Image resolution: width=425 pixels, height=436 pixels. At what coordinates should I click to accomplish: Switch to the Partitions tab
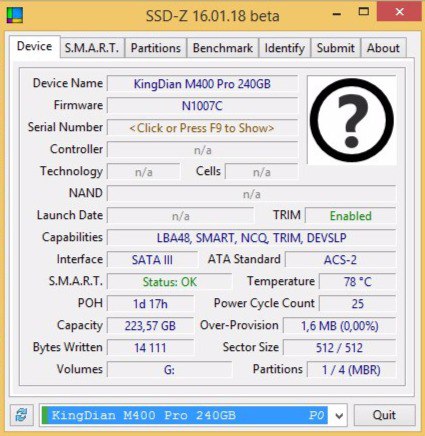click(x=156, y=48)
